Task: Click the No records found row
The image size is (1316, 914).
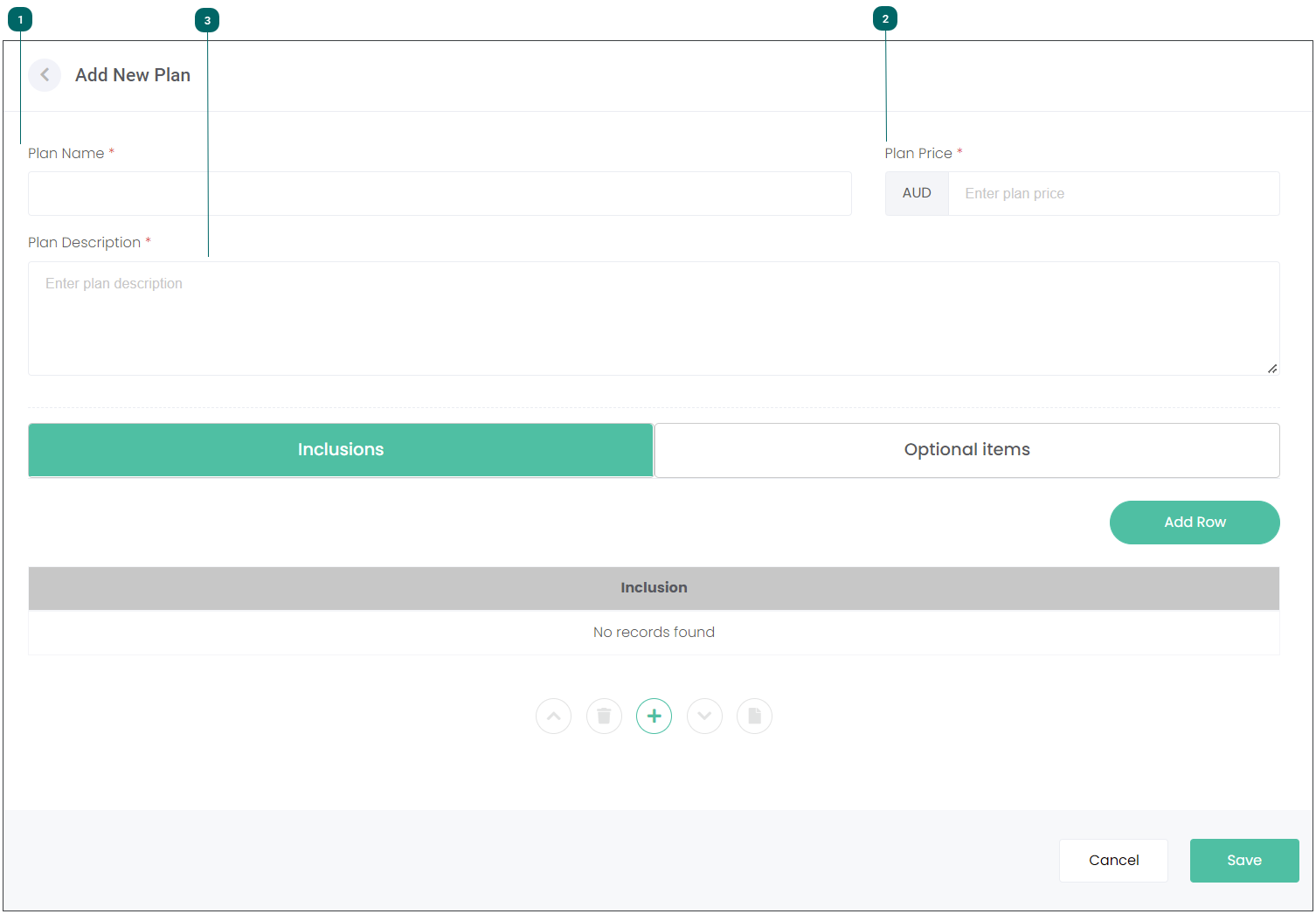Action: click(654, 633)
